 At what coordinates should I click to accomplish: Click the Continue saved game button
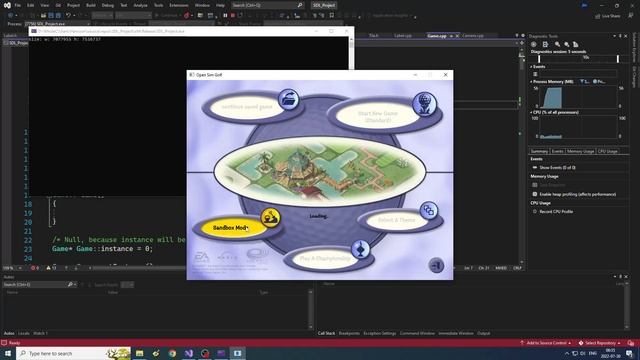pyautogui.click(x=247, y=107)
